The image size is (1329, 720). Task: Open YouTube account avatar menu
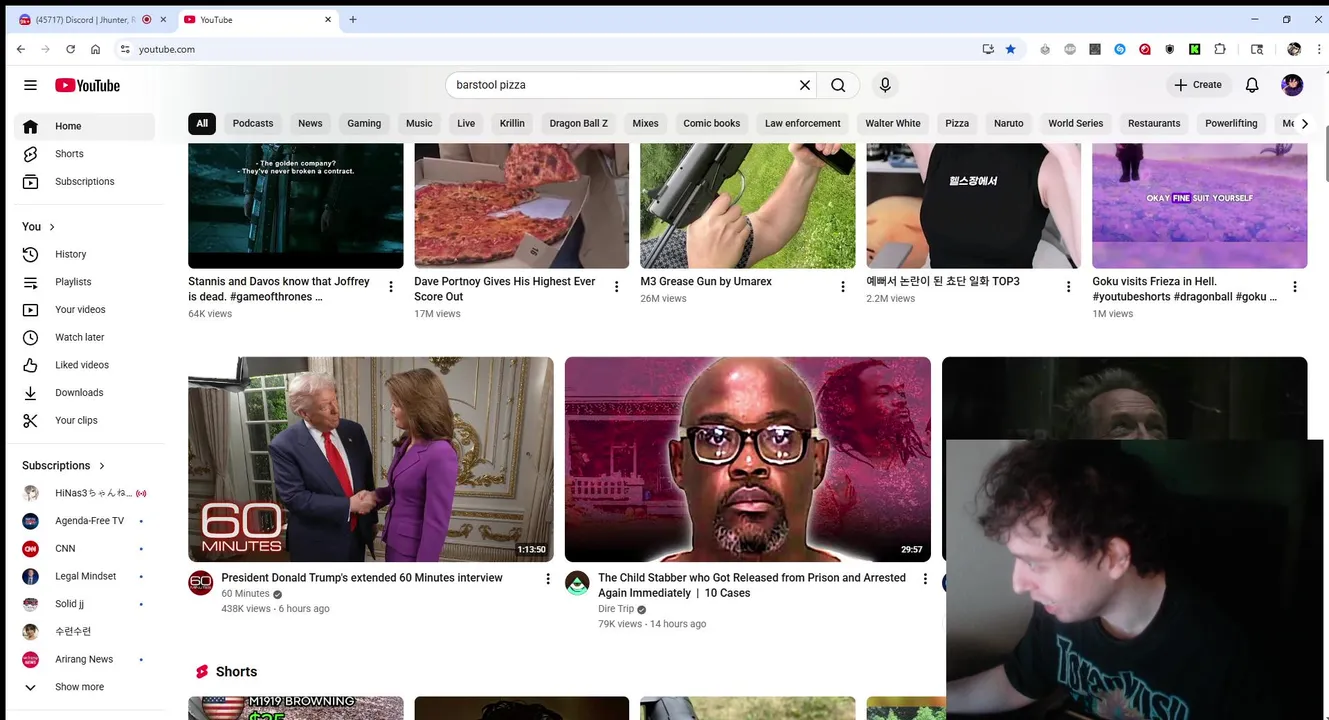(1292, 85)
